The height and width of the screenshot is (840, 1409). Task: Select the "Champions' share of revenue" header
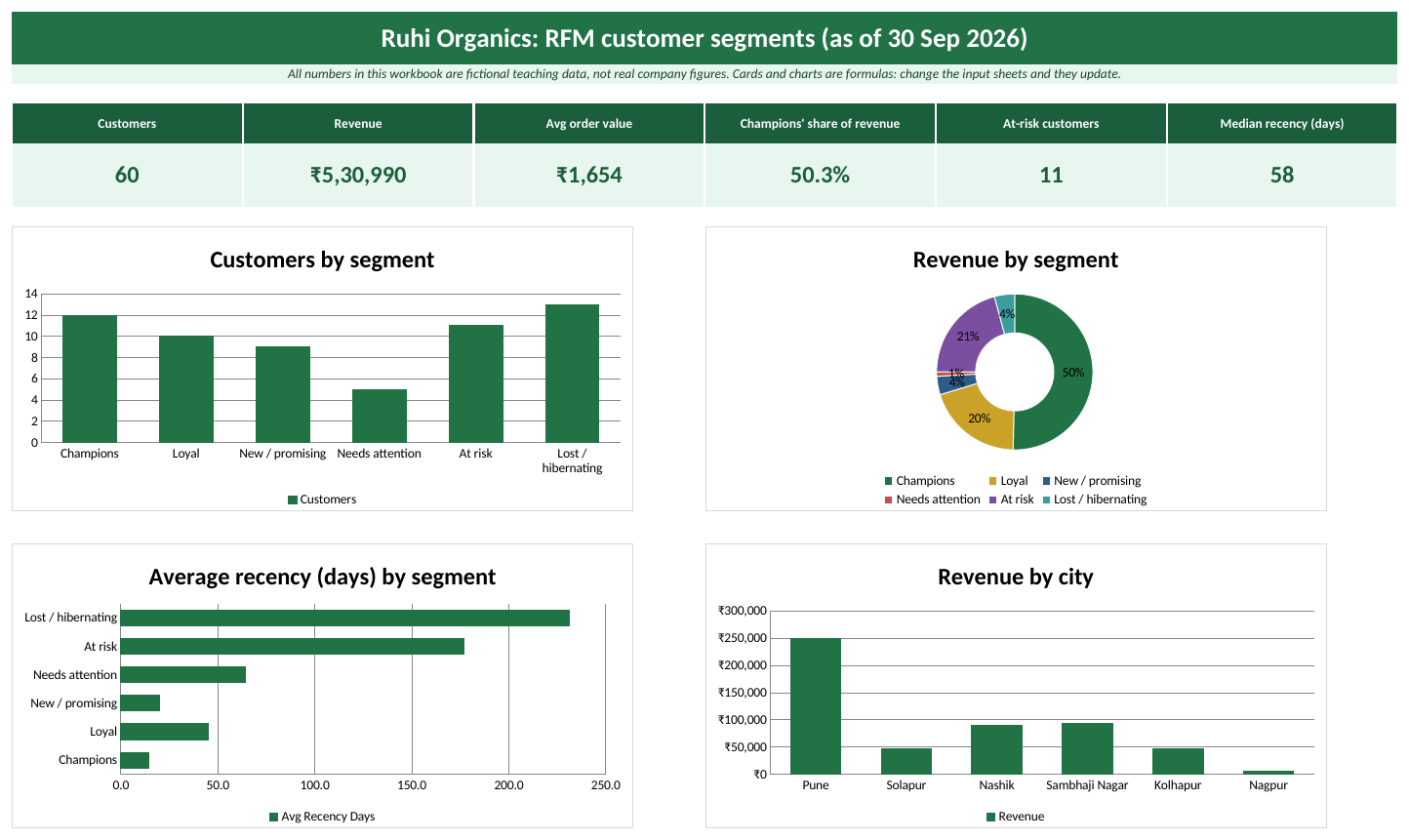pos(820,124)
